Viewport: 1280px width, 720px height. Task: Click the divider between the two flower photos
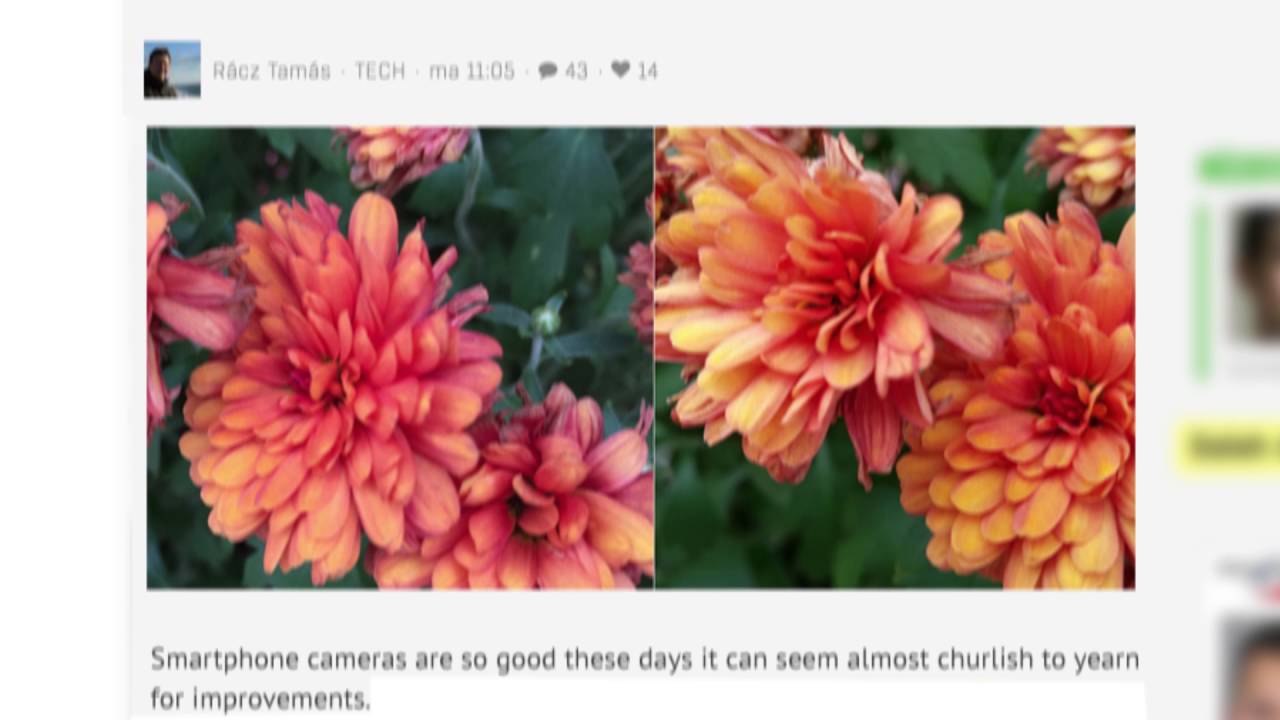(x=654, y=357)
